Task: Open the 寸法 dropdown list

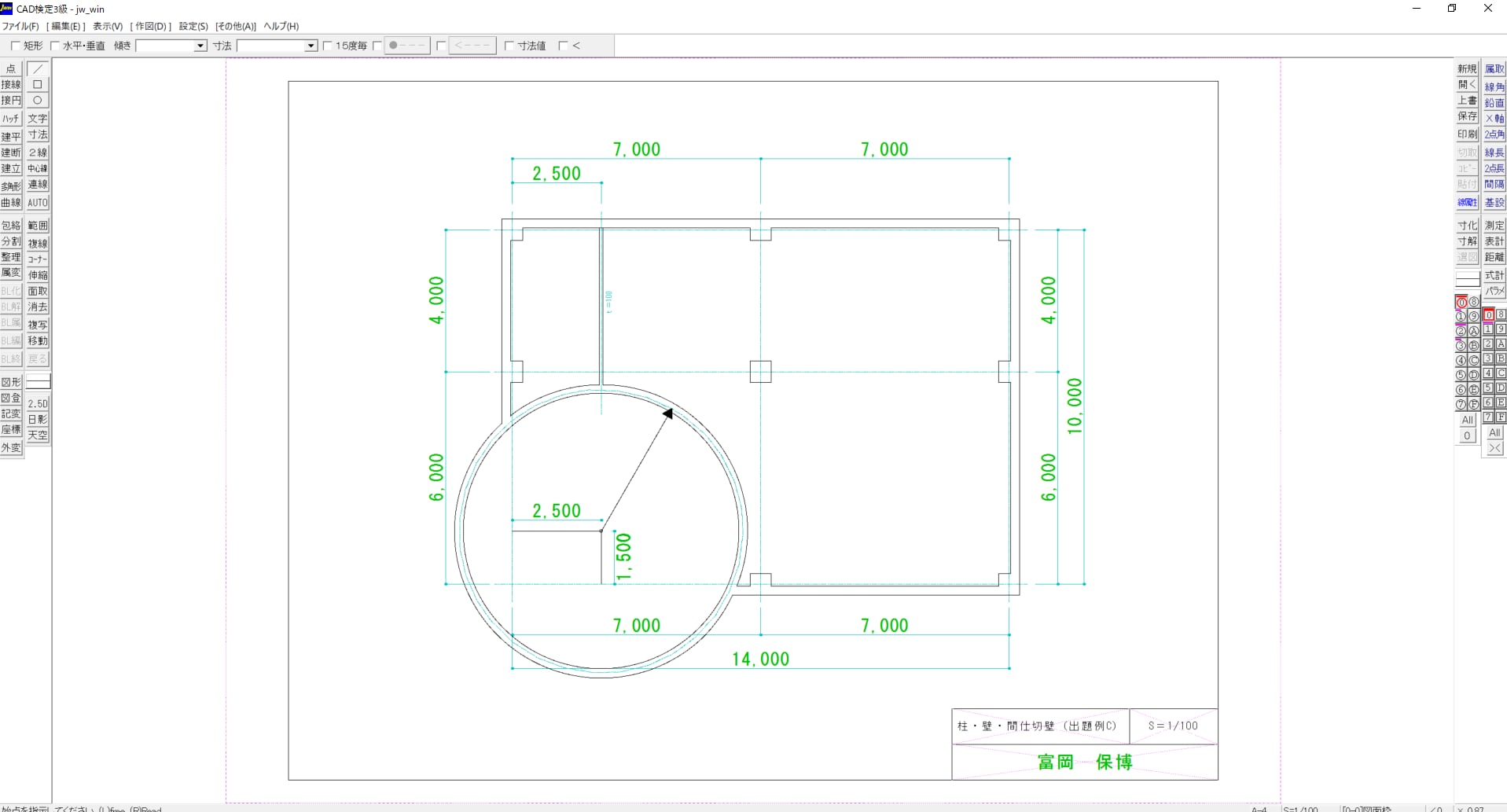Action: coord(311,46)
